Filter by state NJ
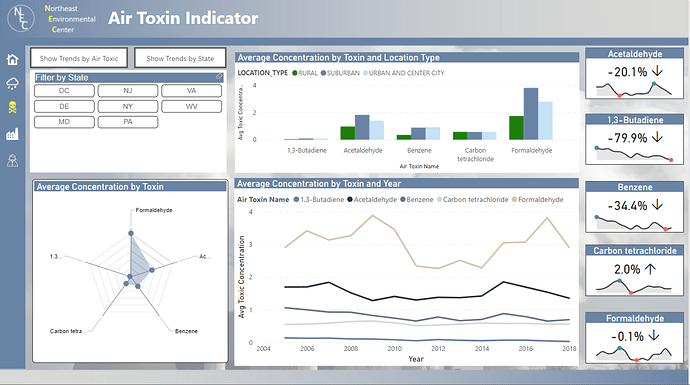Screen dimensions: 690x385 pos(128,91)
